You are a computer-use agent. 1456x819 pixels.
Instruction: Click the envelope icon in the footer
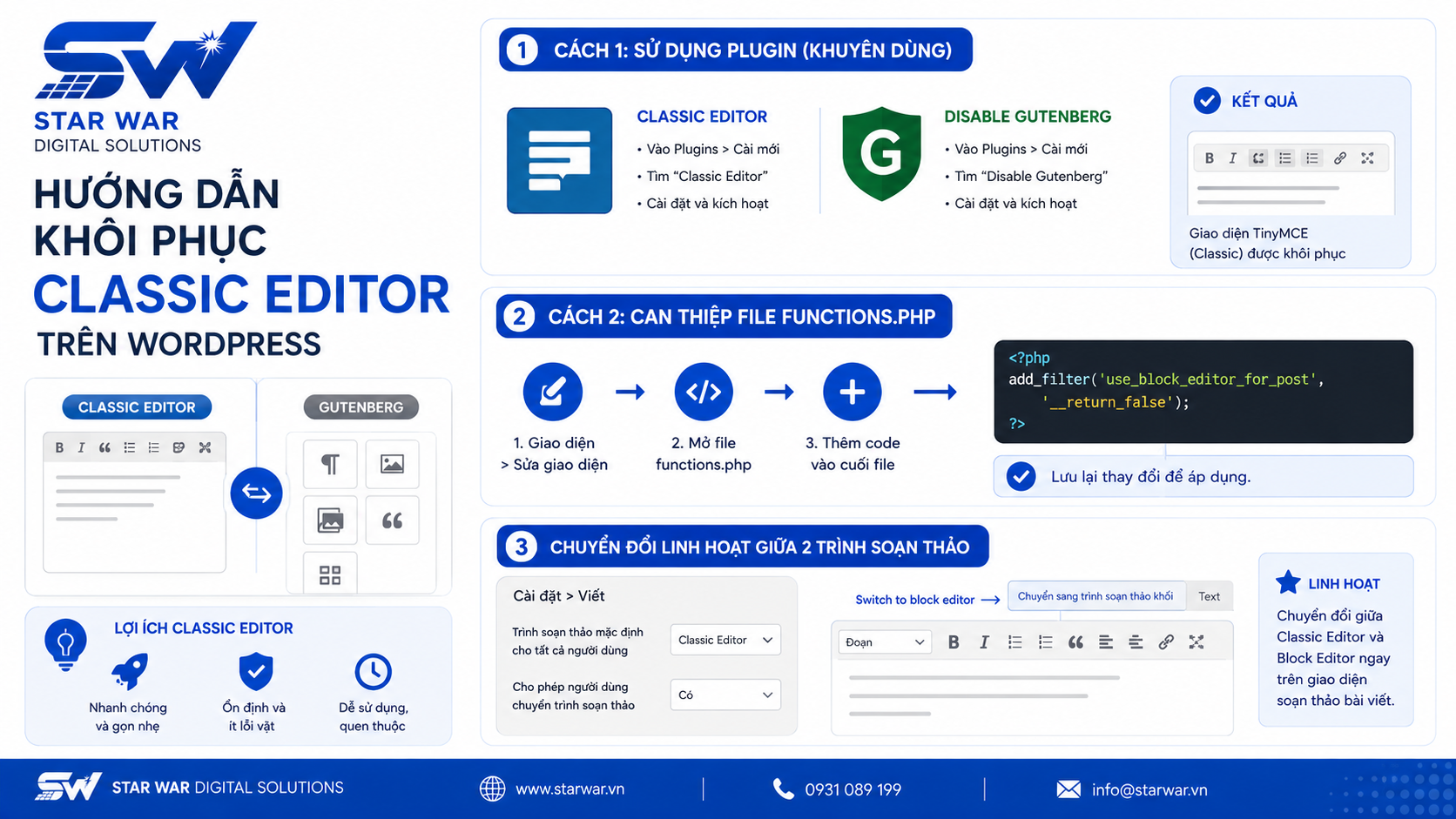1068,789
